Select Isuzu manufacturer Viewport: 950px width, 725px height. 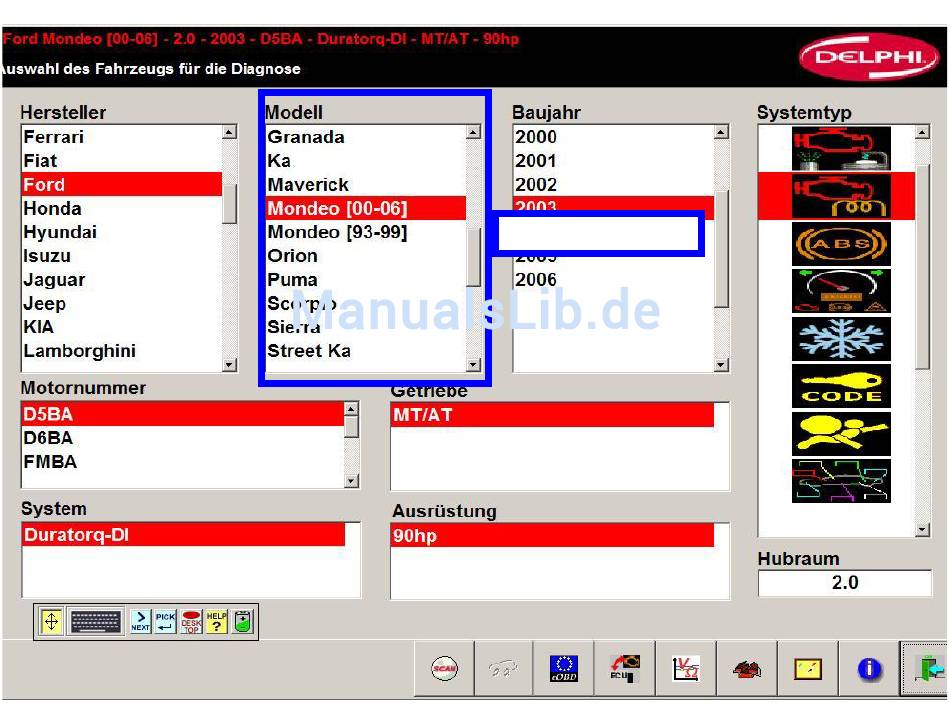122,256
